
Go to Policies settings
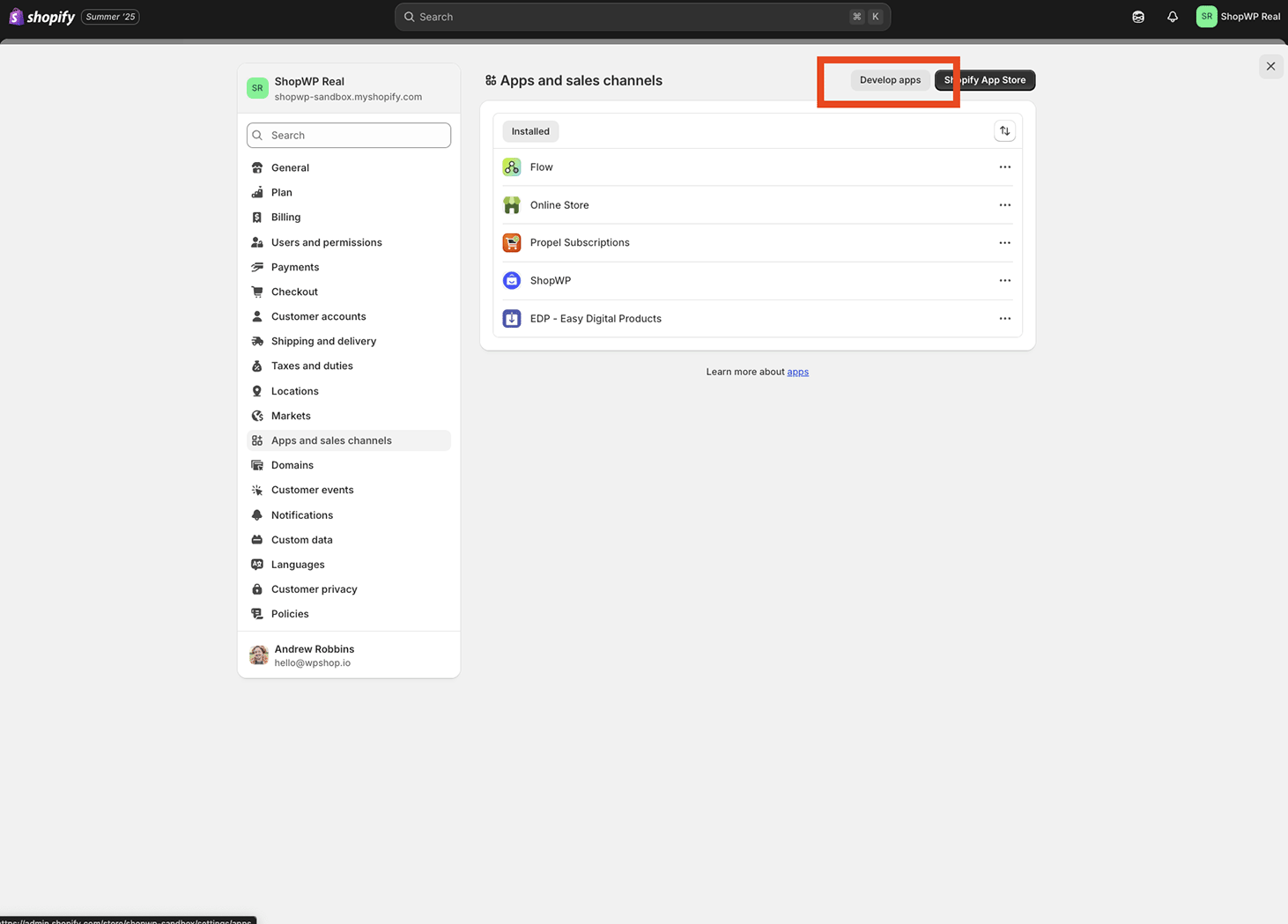pos(349,614)
